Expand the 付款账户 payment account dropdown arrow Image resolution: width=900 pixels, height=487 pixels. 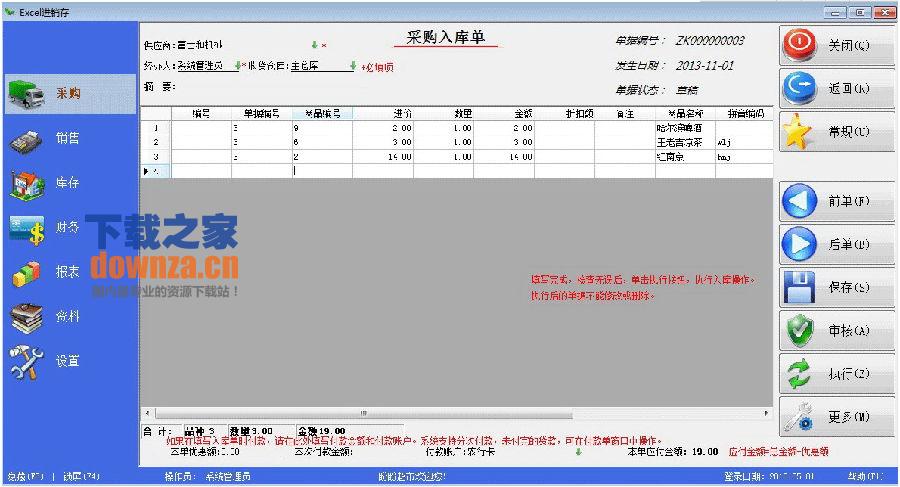tap(579, 453)
